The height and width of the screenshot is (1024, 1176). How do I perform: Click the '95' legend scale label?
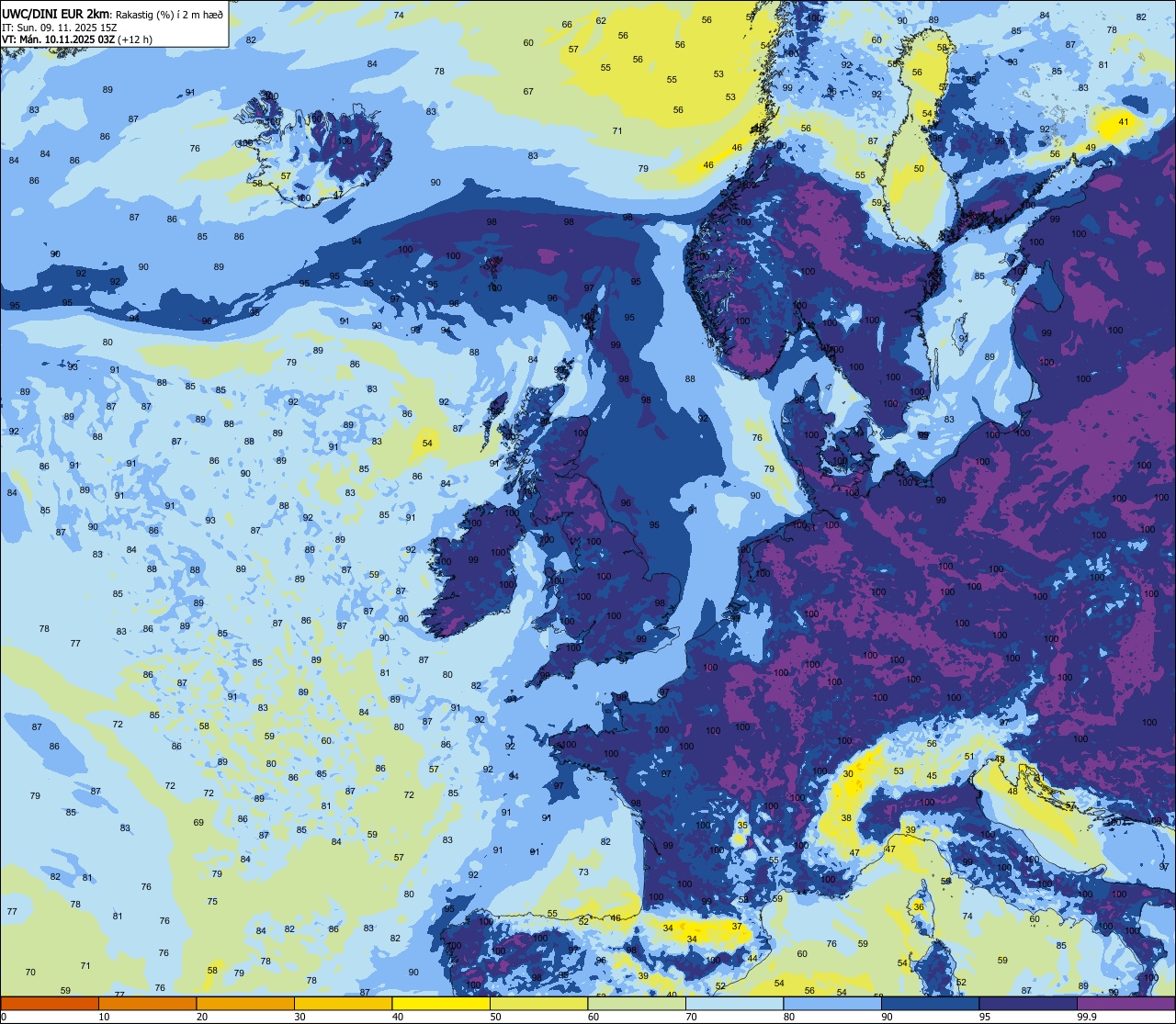click(x=985, y=1017)
